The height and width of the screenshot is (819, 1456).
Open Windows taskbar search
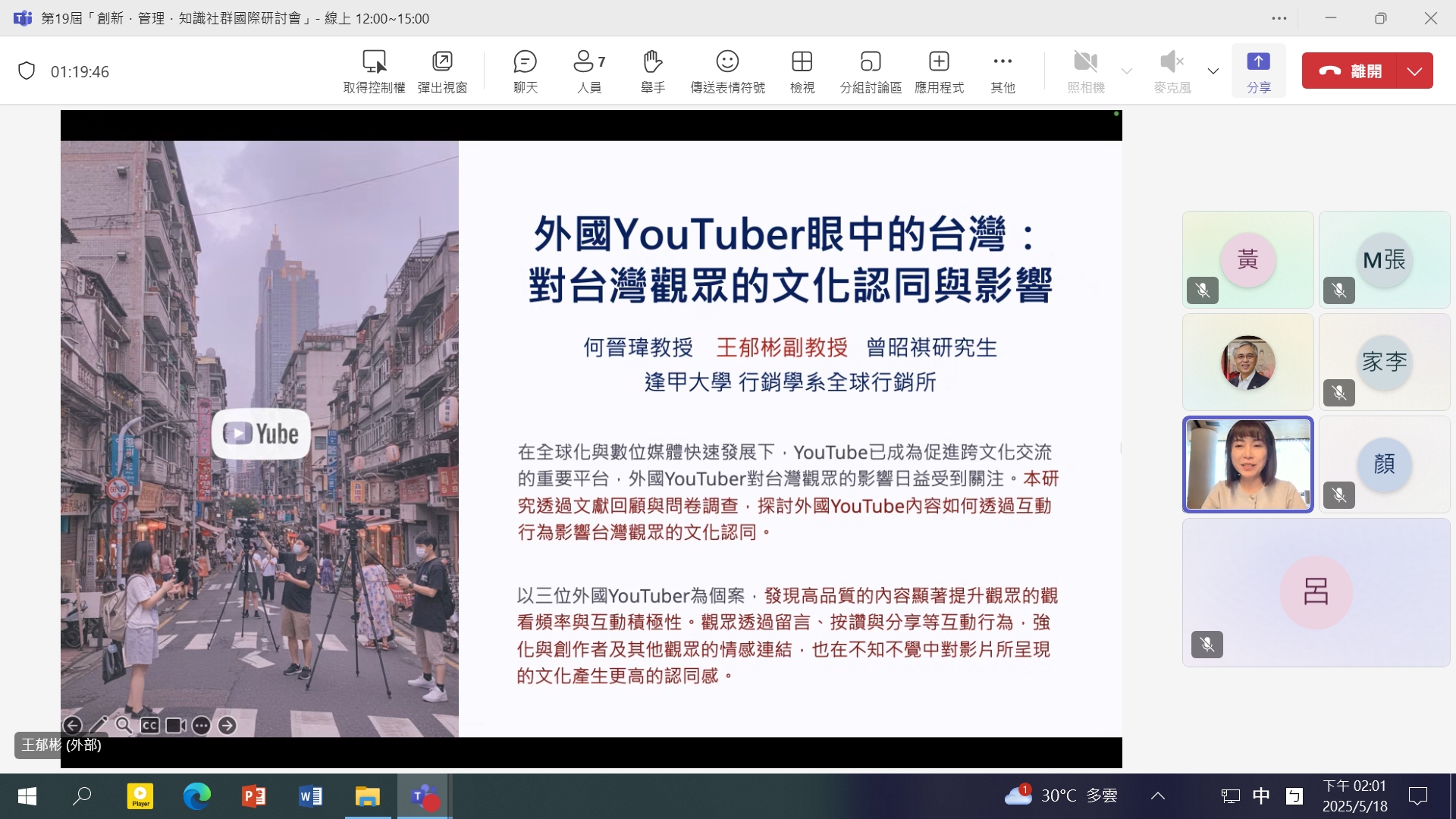tap(82, 796)
